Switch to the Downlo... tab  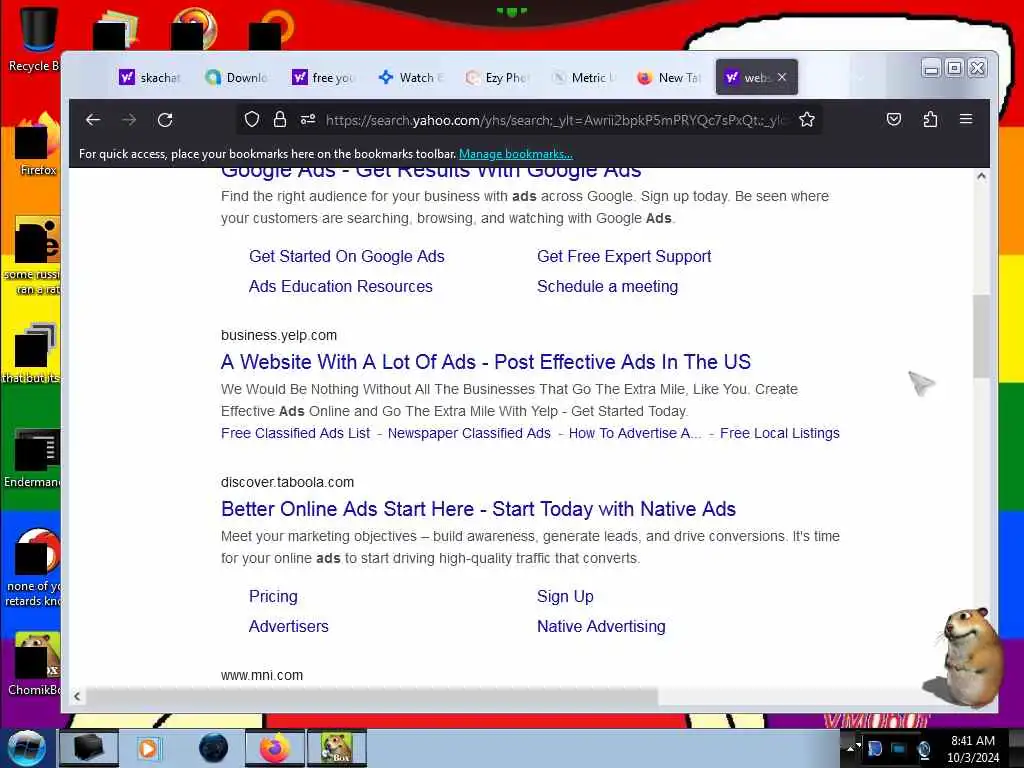click(x=236, y=78)
